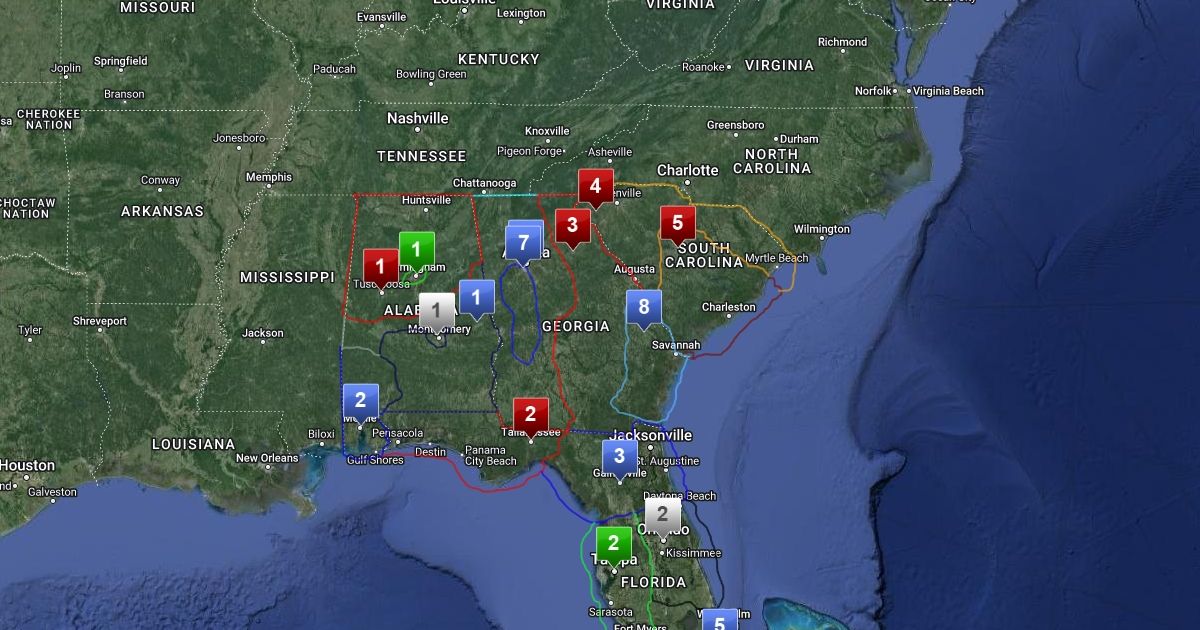Click the Richmond label
The image size is (1200, 630).
tap(842, 42)
